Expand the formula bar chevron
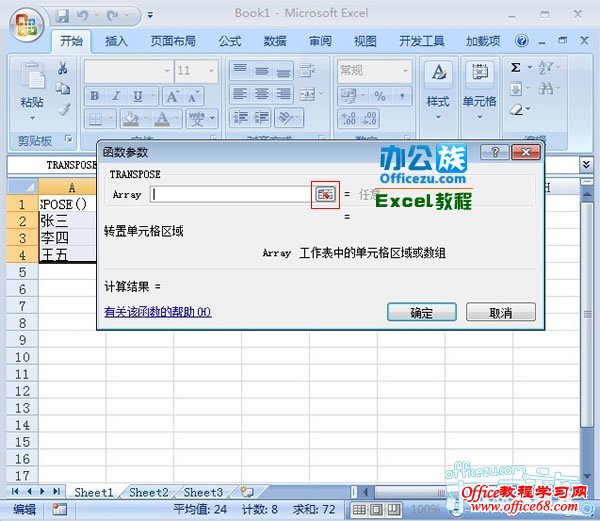 coord(586,164)
